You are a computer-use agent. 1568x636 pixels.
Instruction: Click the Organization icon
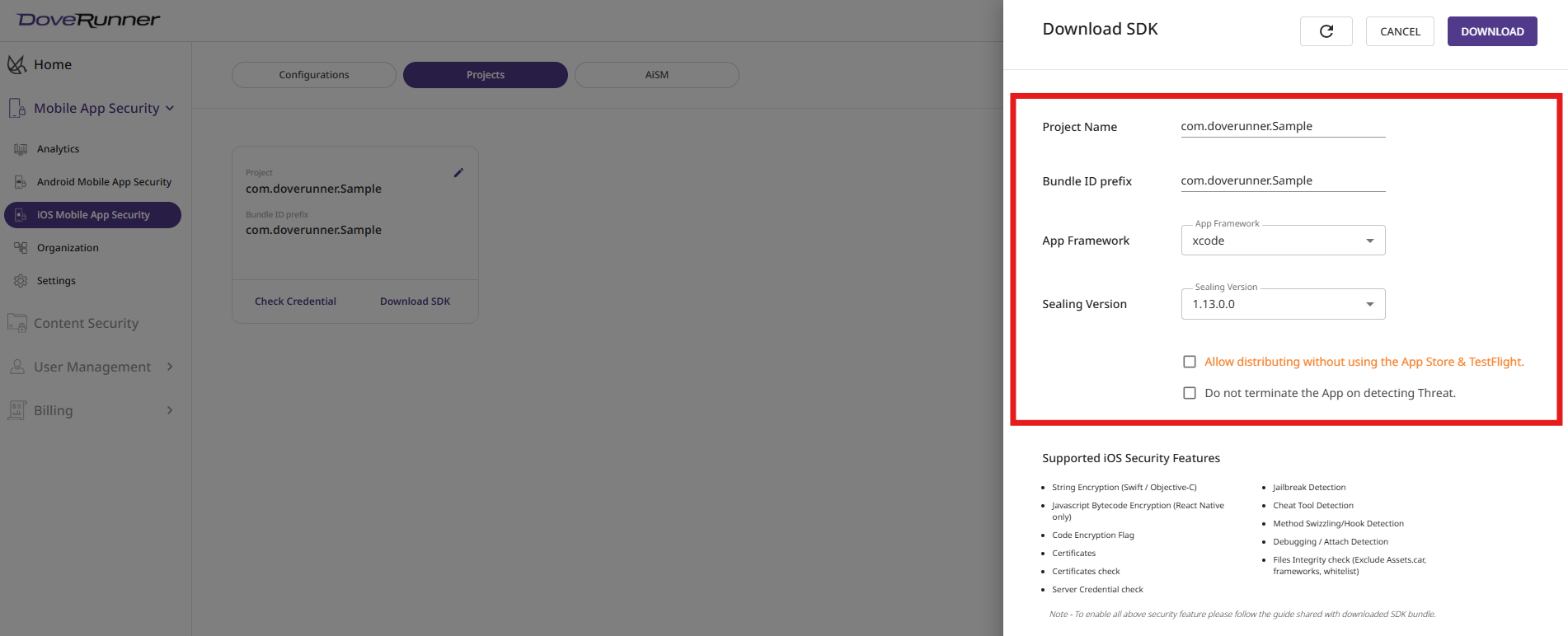[x=21, y=248]
